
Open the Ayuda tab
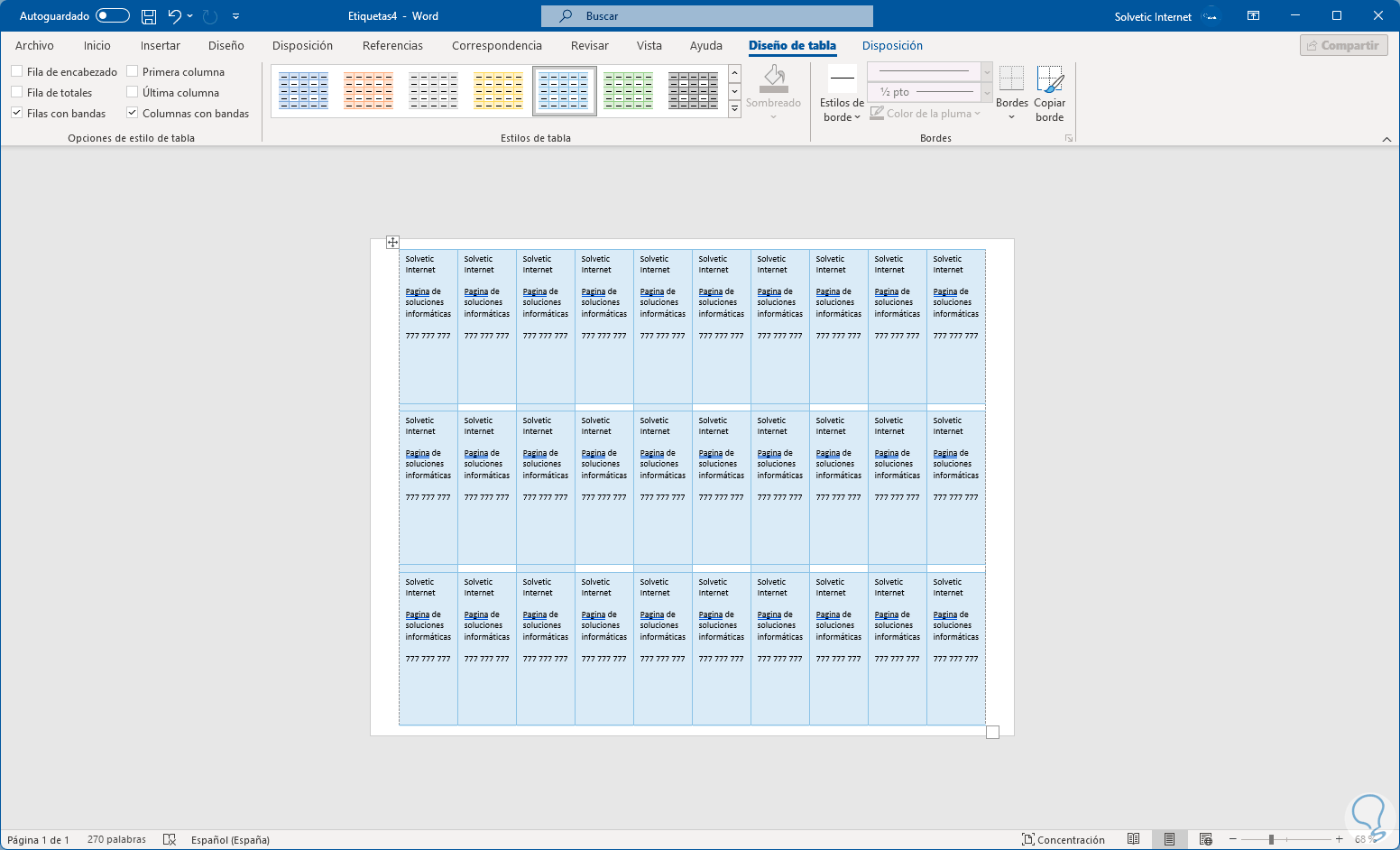(x=706, y=45)
